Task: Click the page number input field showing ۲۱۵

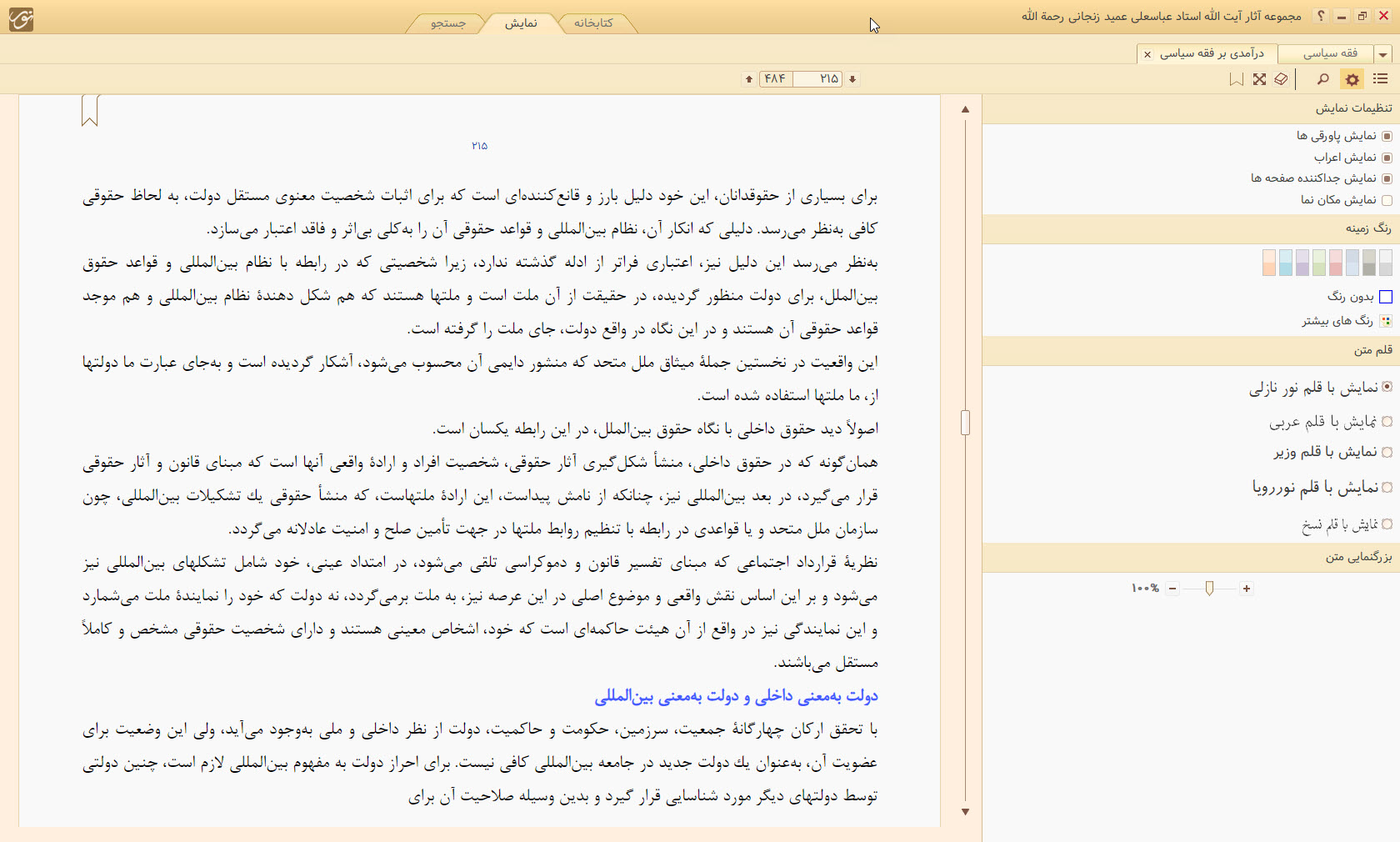Action: 817,79
